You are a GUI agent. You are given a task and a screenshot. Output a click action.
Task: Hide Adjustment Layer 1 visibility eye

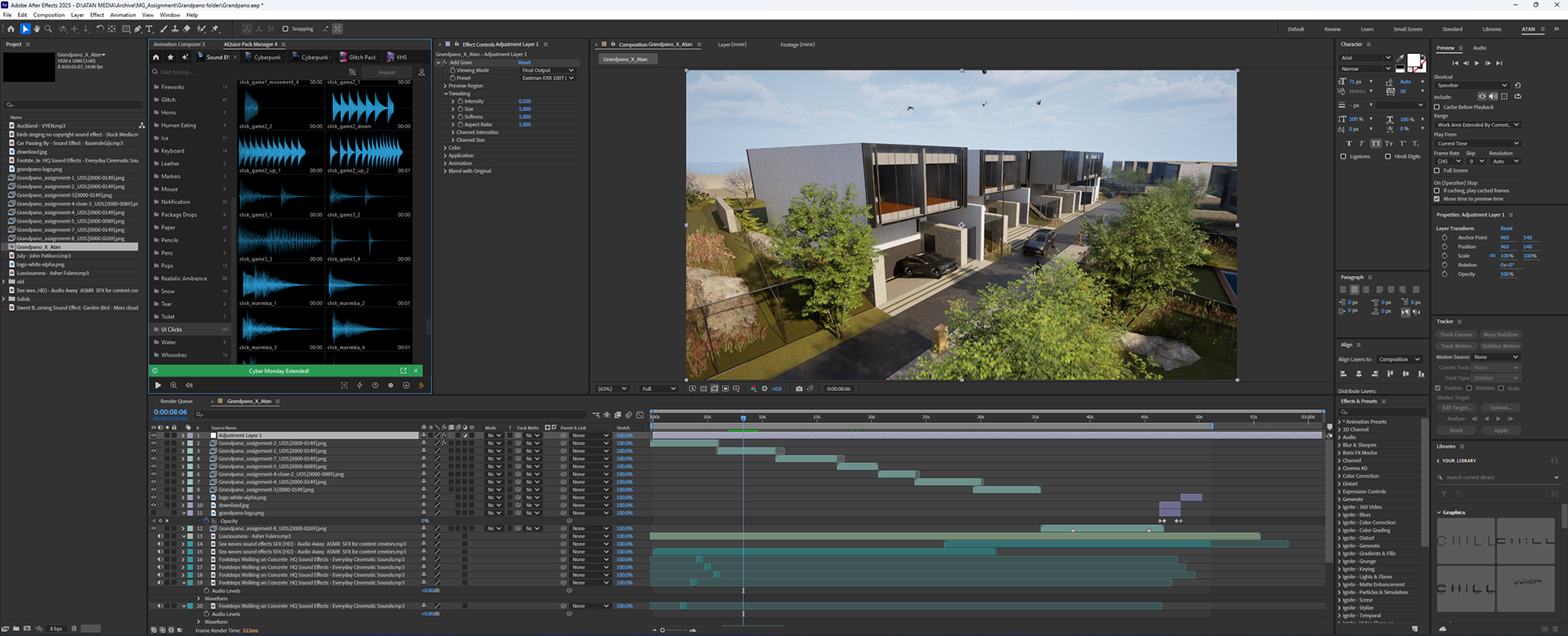153,435
